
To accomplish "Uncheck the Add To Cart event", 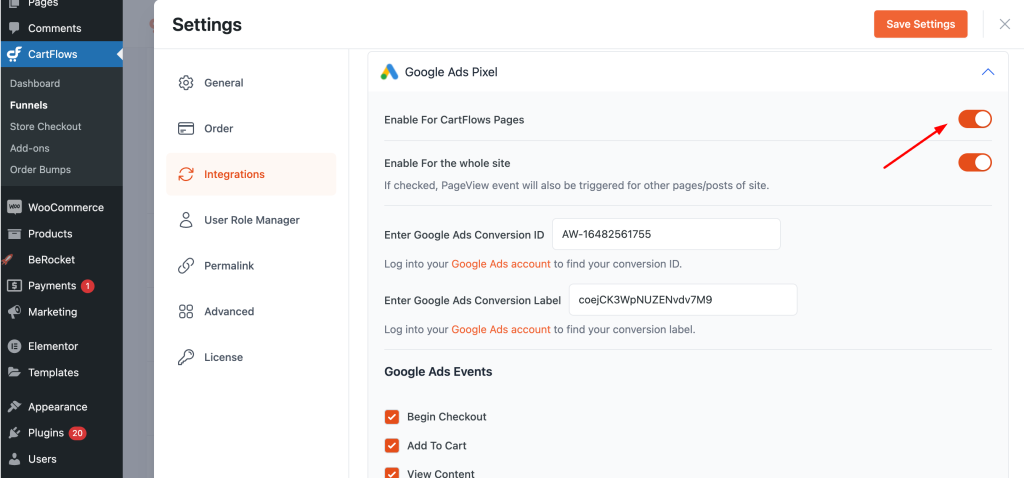I will coord(392,446).
